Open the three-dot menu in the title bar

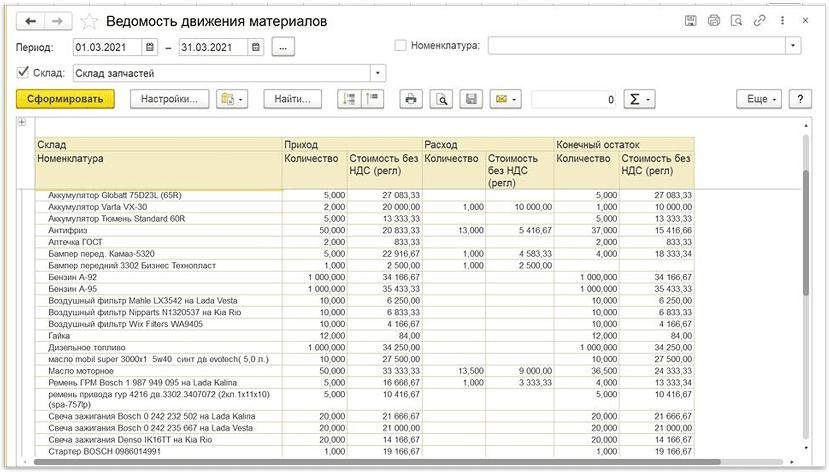(x=782, y=21)
